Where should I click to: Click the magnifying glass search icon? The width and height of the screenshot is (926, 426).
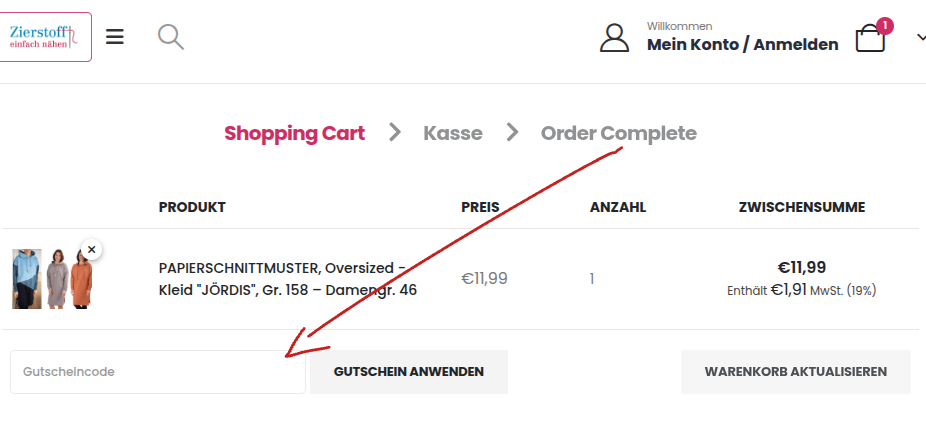click(x=171, y=37)
